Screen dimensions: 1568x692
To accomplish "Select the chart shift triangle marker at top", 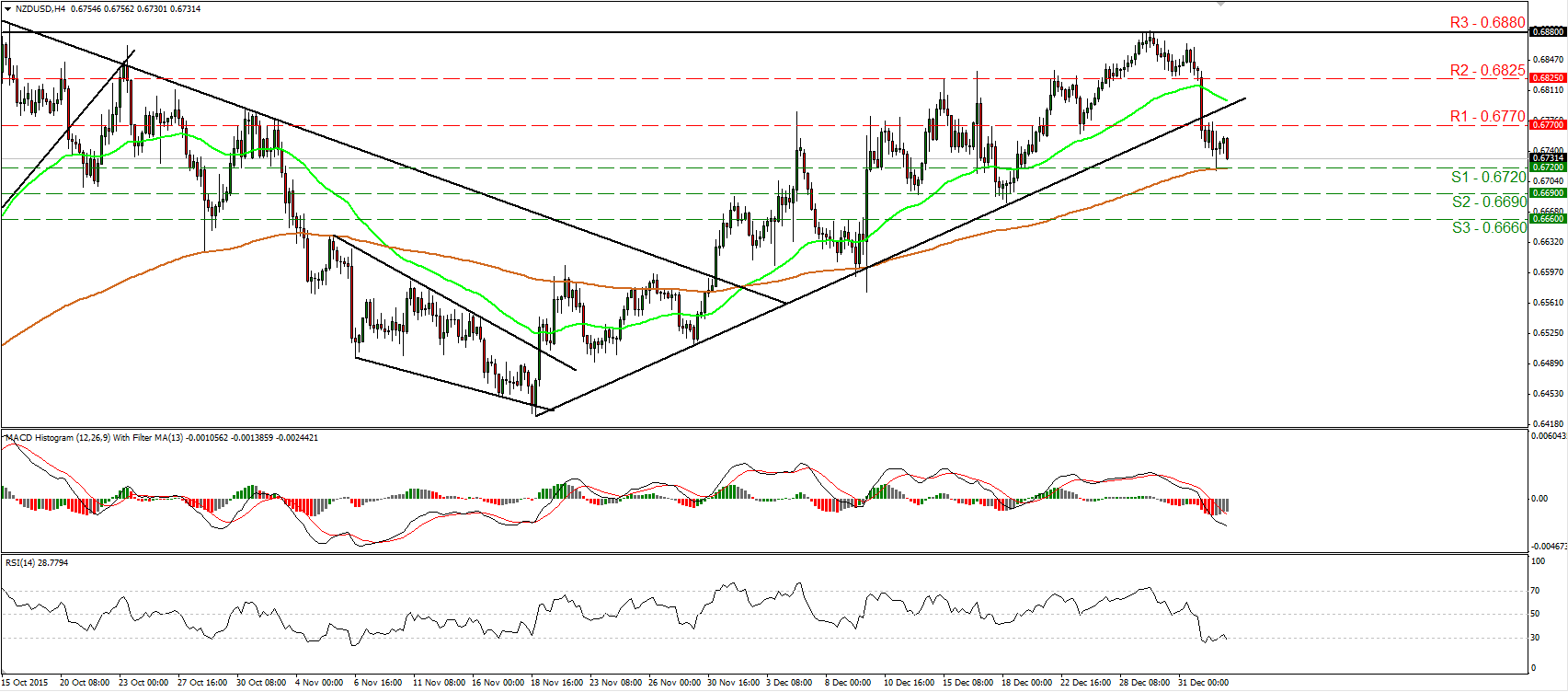I will click(x=1221, y=4).
